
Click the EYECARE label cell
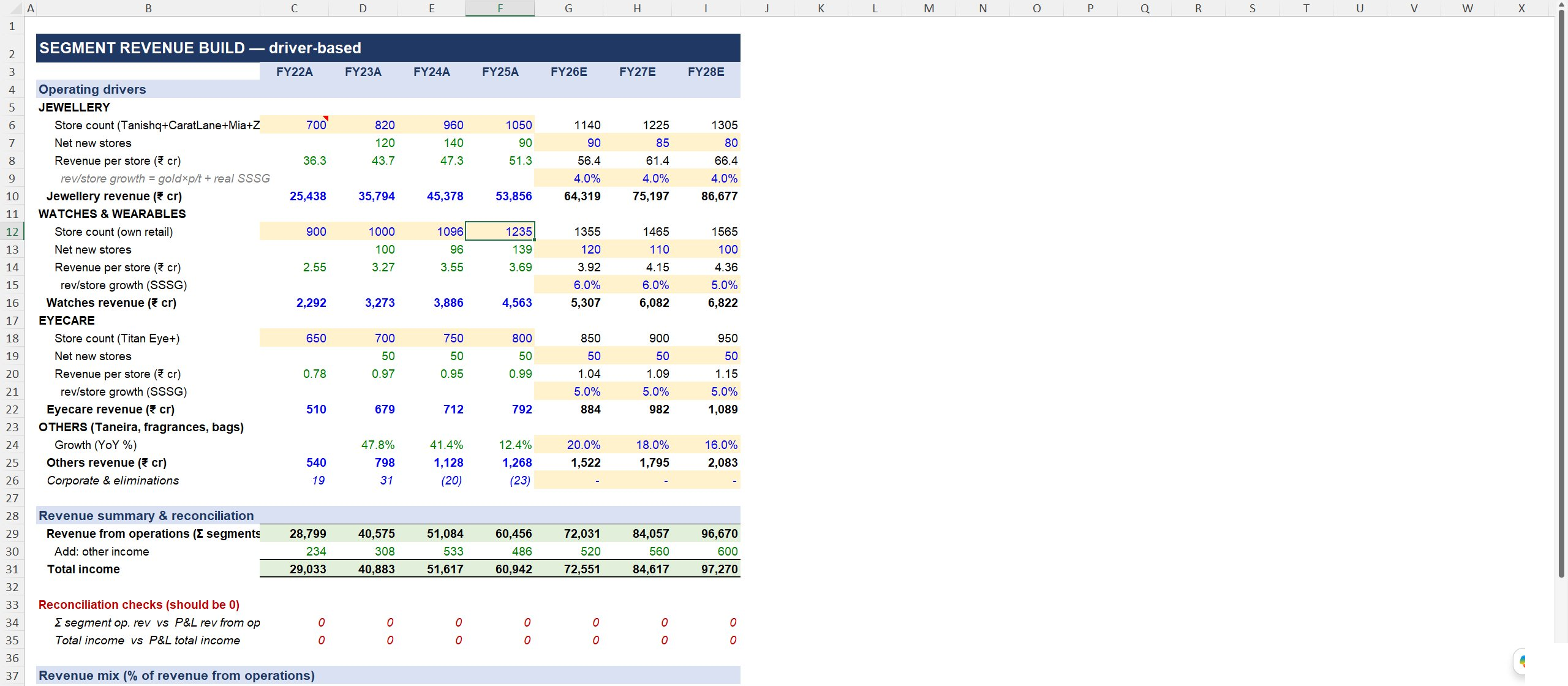tap(148, 320)
